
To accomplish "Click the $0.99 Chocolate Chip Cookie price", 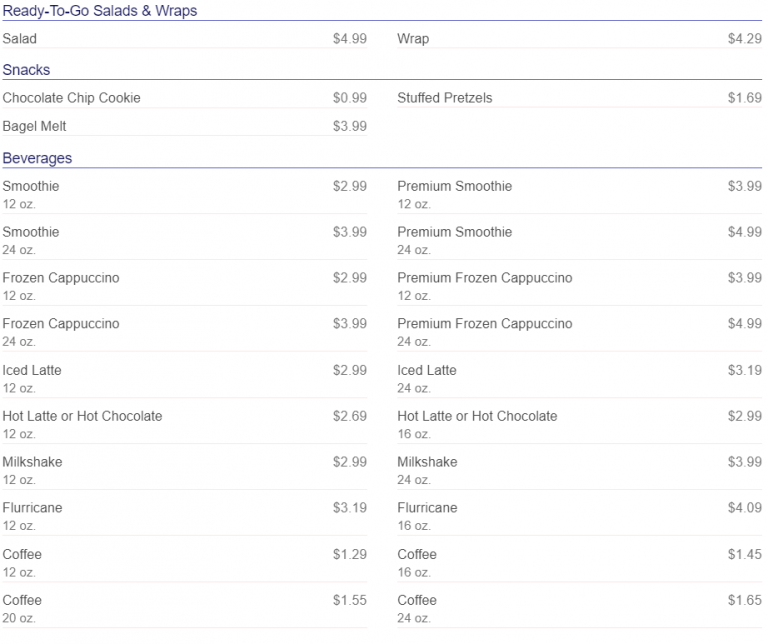I will tap(350, 98).
